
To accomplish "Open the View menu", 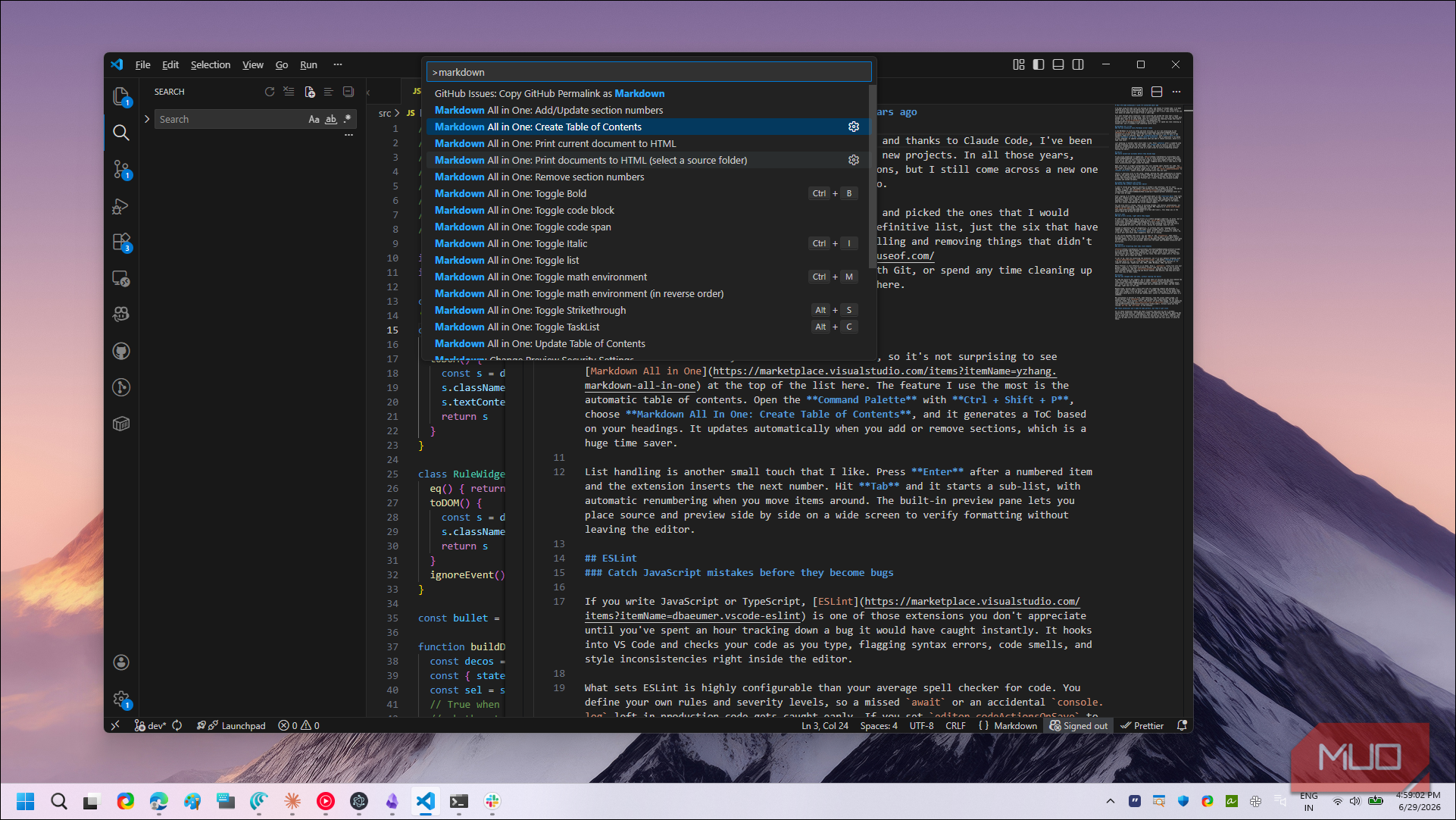I will coord(253,64).
